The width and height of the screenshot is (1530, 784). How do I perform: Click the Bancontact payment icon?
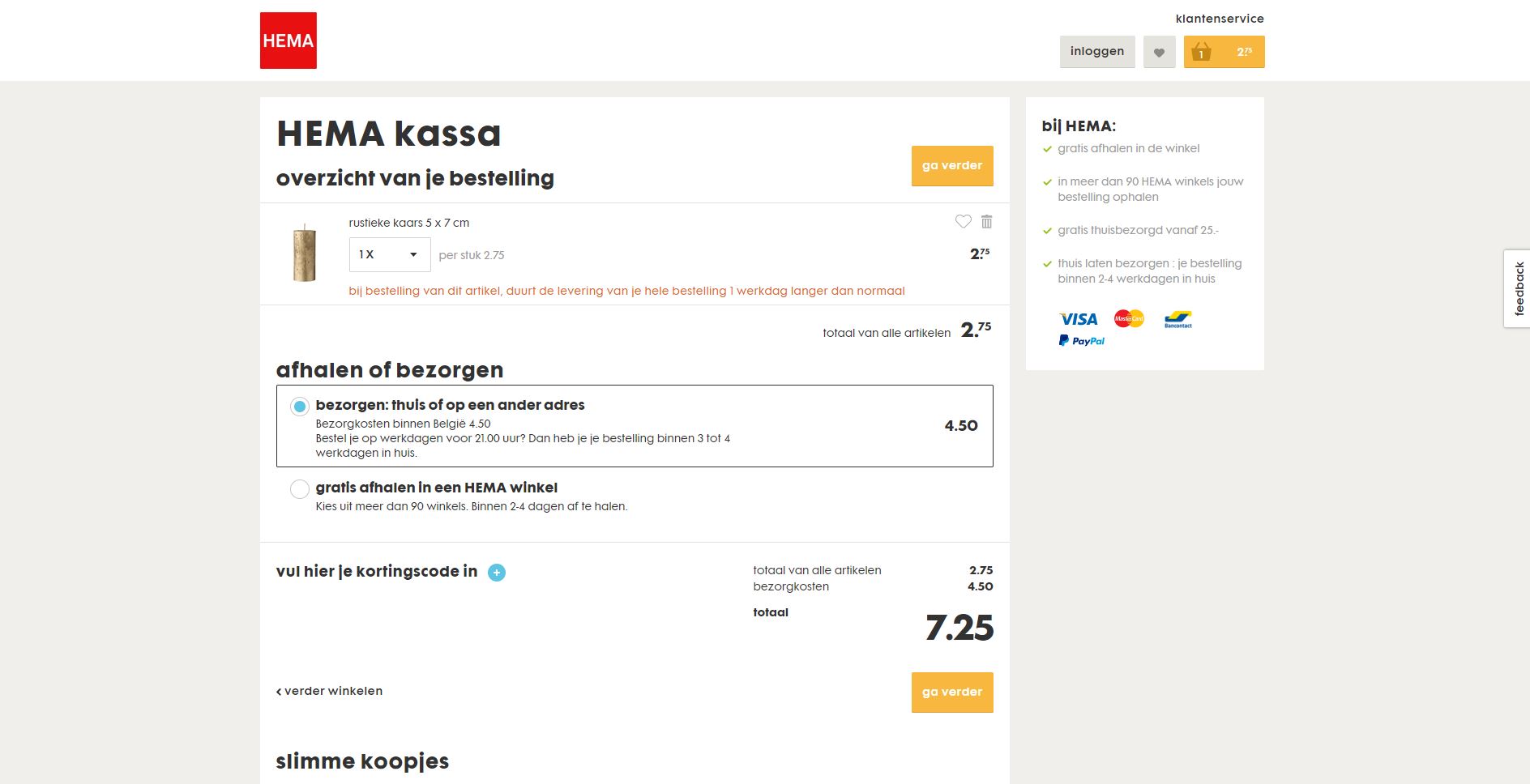tap(1178, 319)
